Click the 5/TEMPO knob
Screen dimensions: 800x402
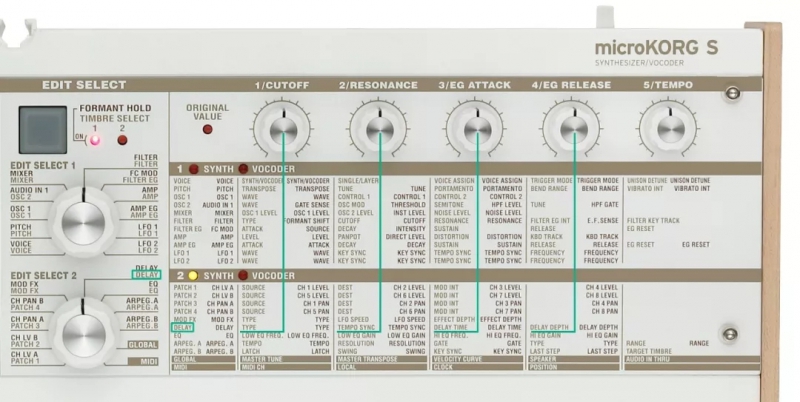coord(670,130)
